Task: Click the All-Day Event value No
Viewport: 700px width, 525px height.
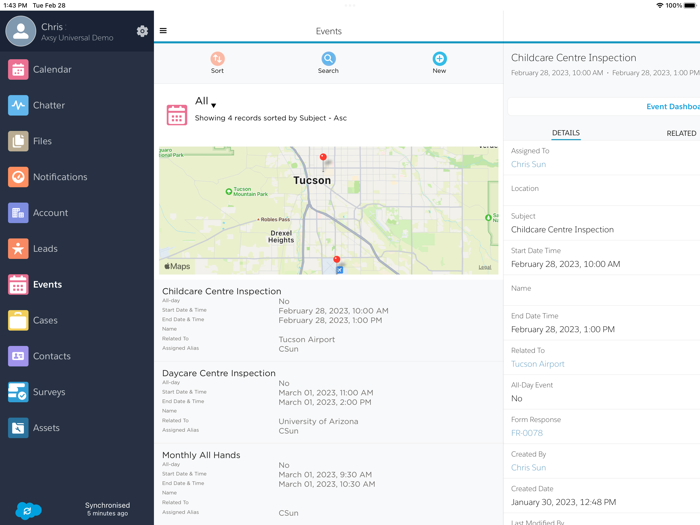Action: [517, 399]
